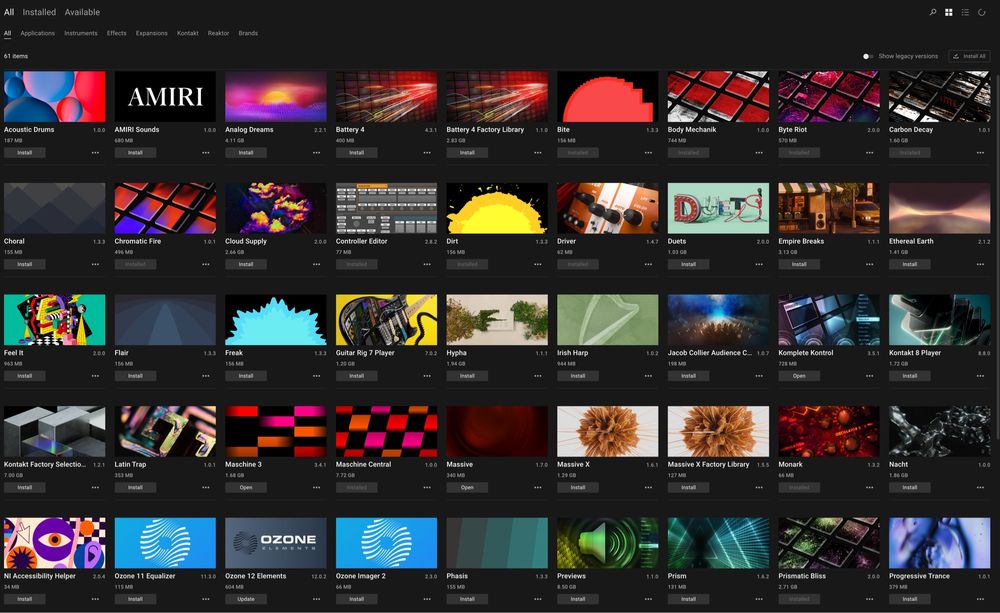This screenshot has width=1000, height=613.
Task: Open more options for Ethereal Earth
Action: point(980,265)
